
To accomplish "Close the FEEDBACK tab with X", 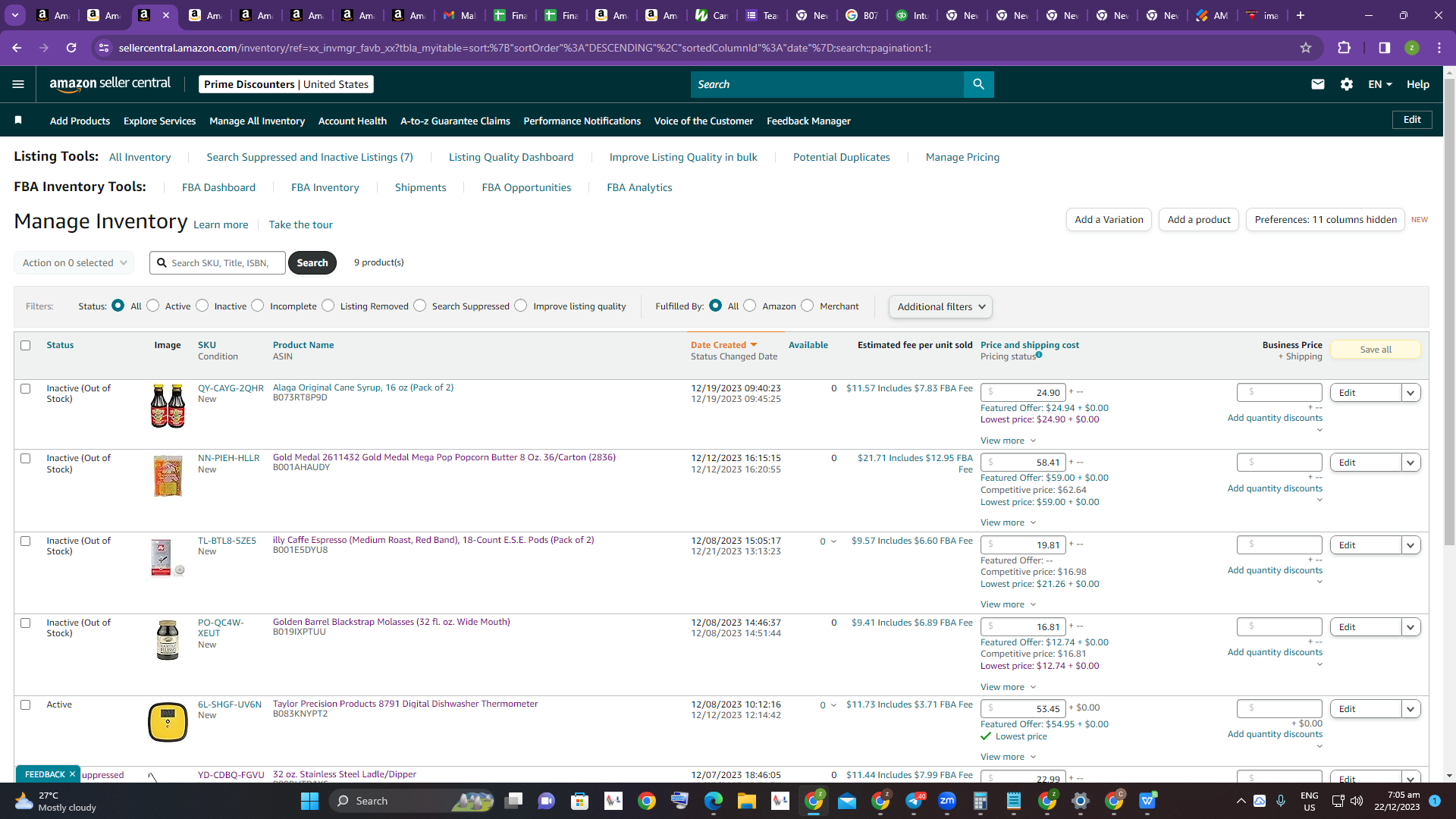I will tap(72, 774).
